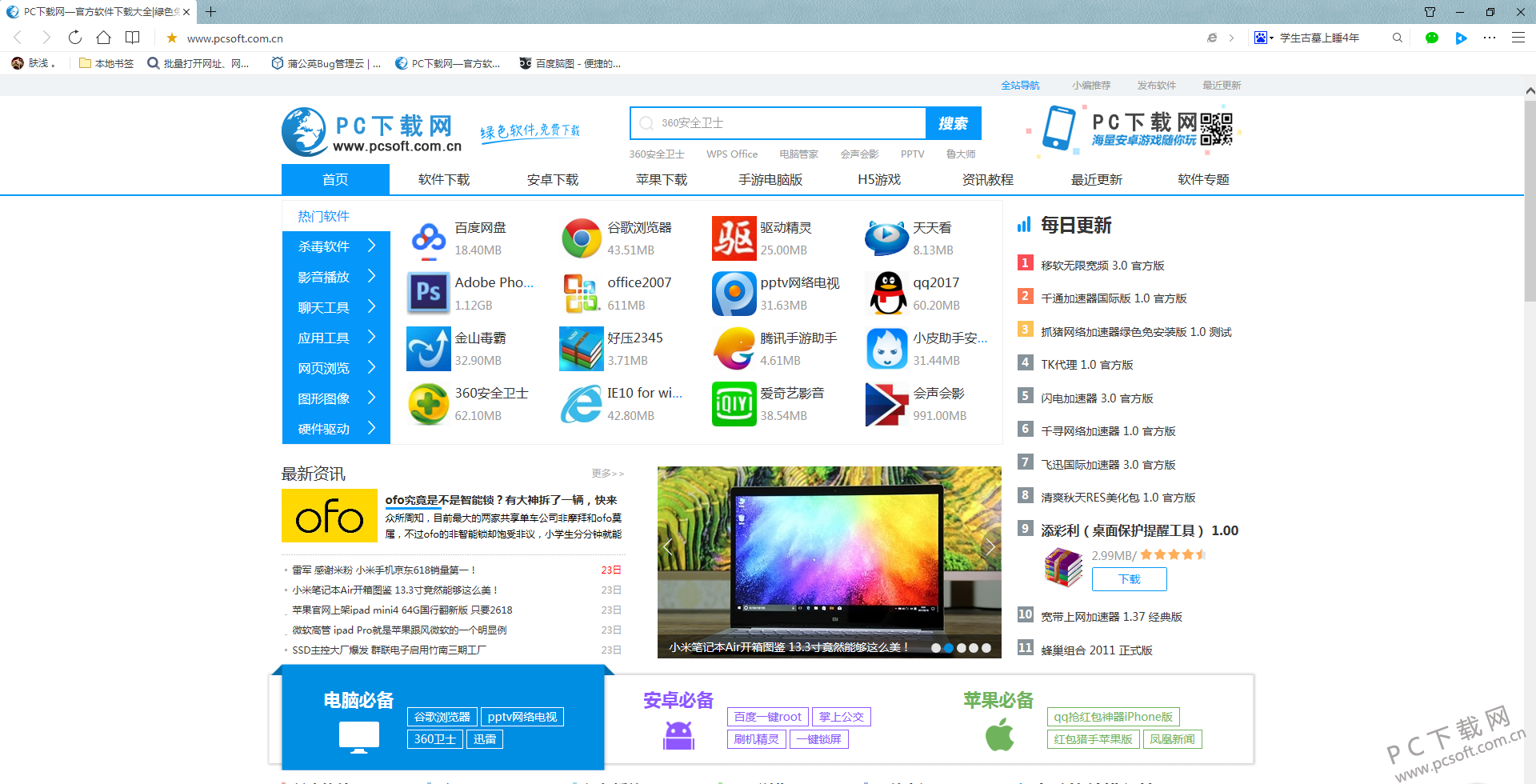1536x784 pixels.
Task: Click the Adobe Photoshop Ps icon
Action: (x=428, y=293)
